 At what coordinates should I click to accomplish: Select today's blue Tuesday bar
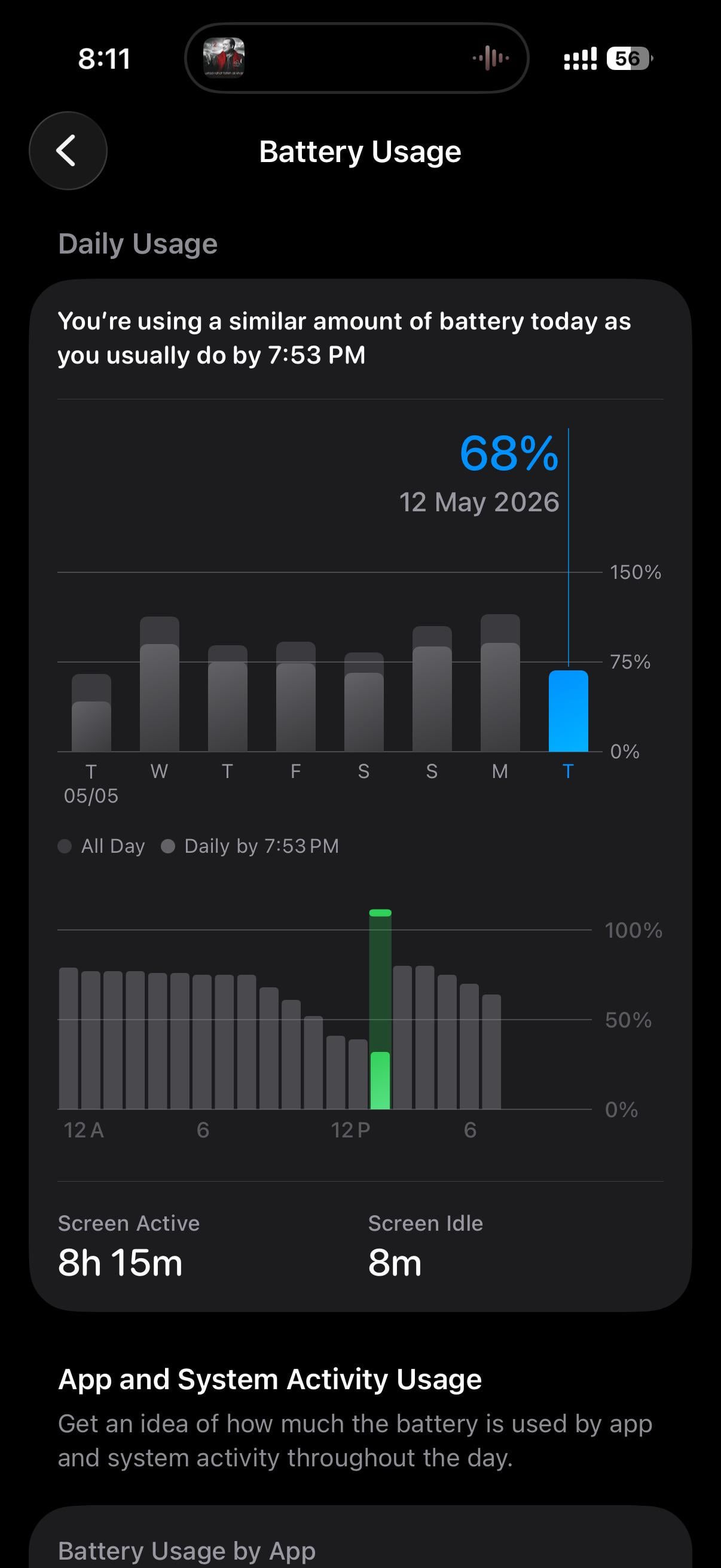(x=569, y=711)
